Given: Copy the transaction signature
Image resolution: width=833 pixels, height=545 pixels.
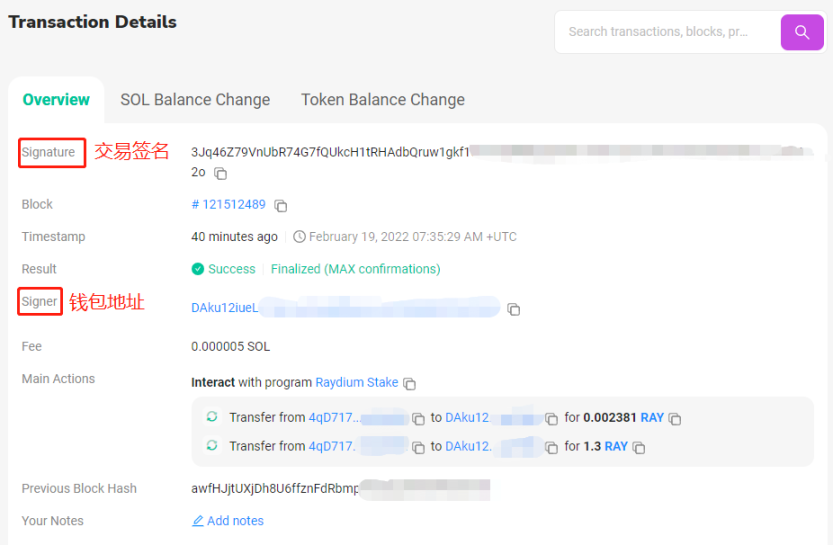Looking at the screenshot, I should click(x=221, y=173).
